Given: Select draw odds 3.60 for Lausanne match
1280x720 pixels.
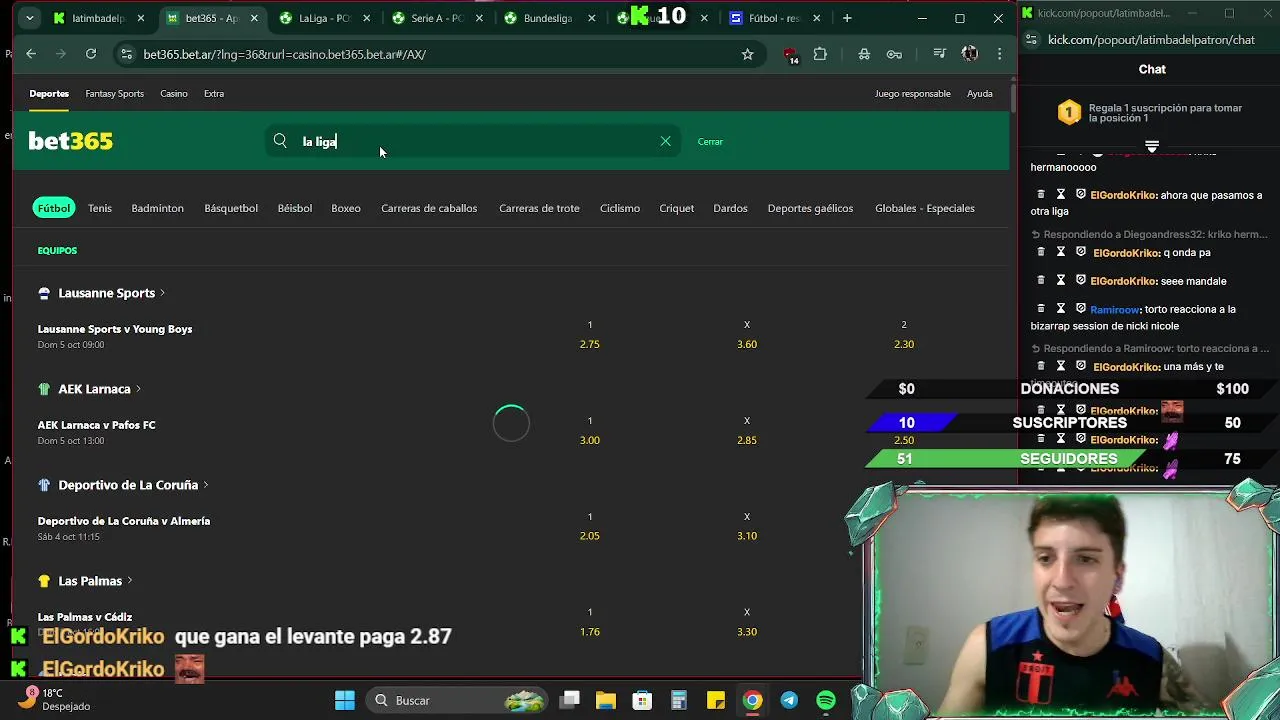Looking at the screenshot, I should point(747,344).
